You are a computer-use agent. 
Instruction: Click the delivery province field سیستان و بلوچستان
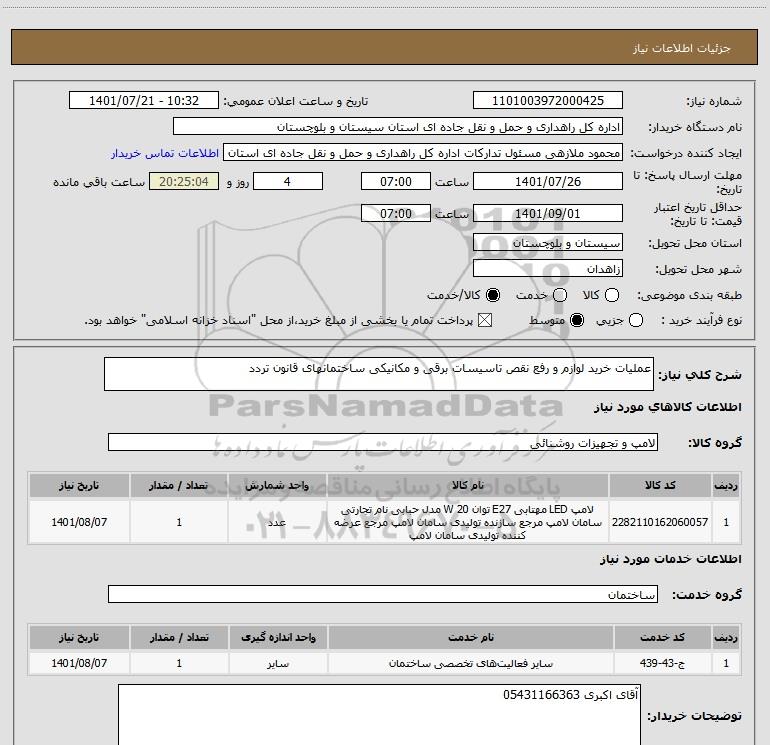548,243
